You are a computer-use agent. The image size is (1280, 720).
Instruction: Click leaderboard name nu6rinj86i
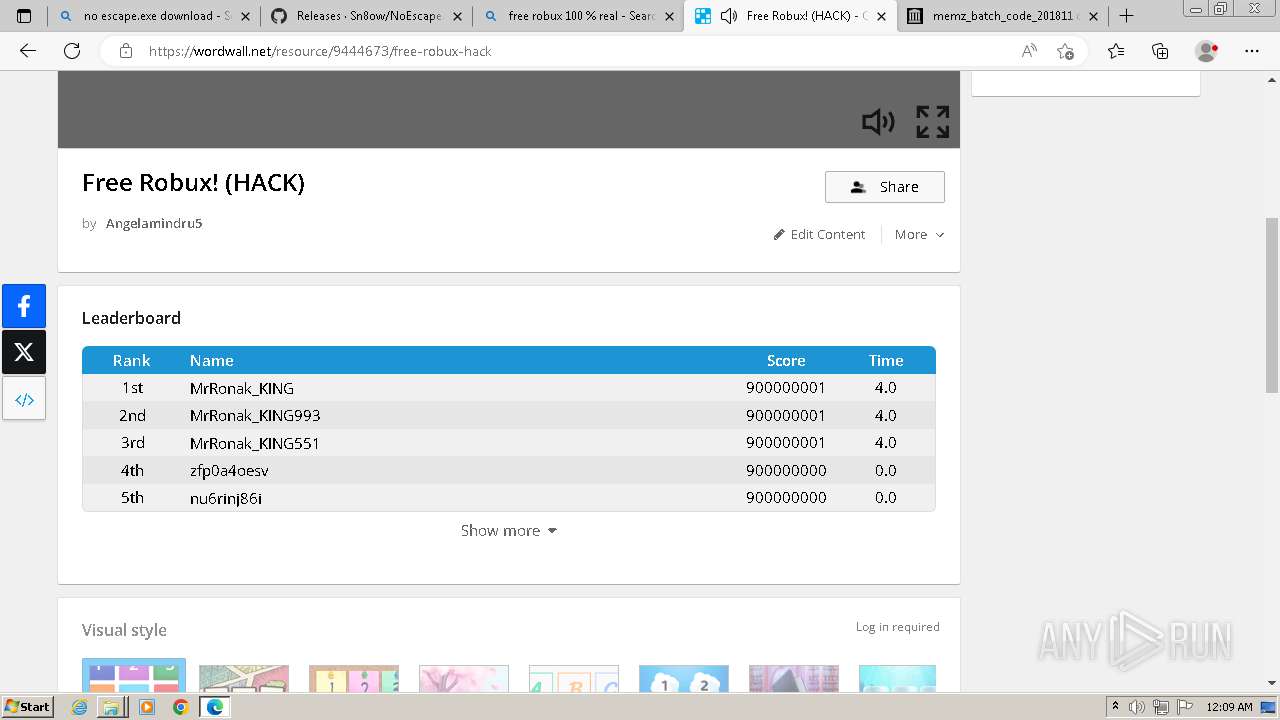point(226,497)
